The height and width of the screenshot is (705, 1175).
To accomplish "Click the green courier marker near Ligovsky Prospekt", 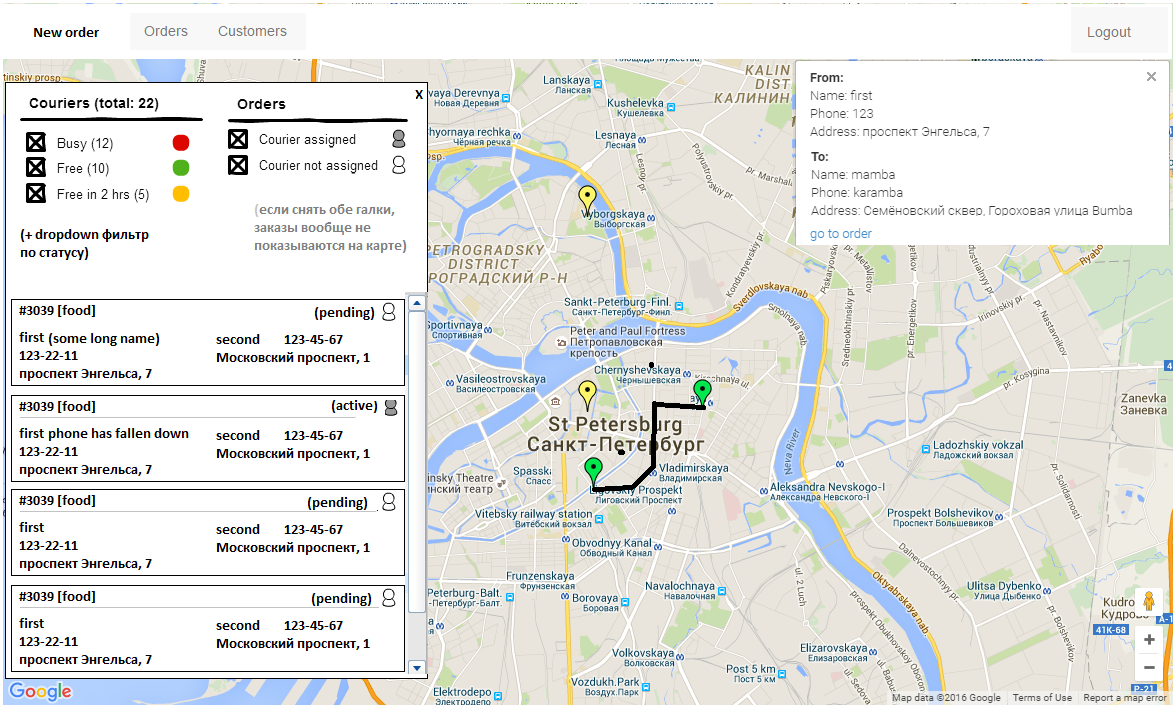I will [593, 469].
